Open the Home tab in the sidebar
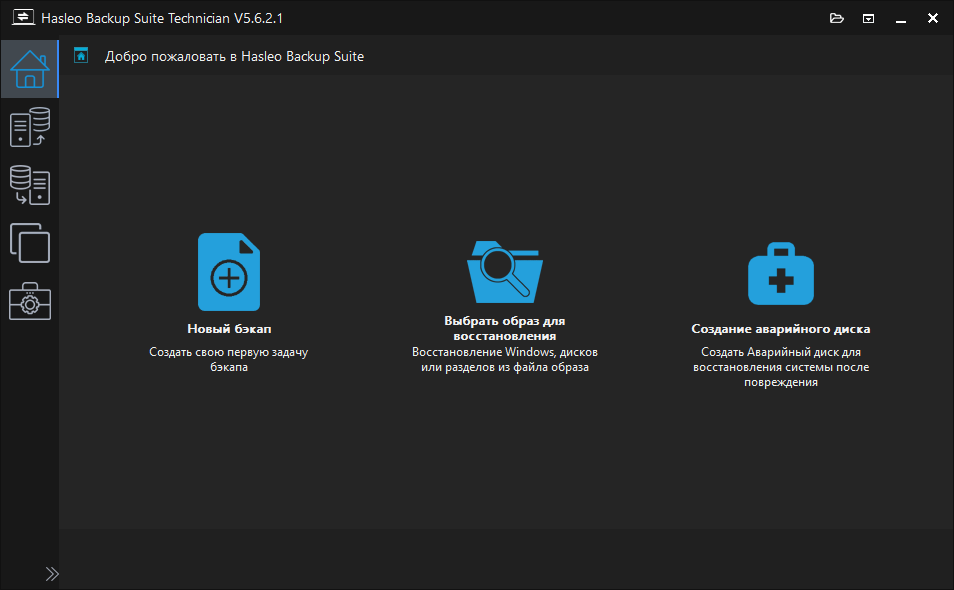 coord(29,69)
